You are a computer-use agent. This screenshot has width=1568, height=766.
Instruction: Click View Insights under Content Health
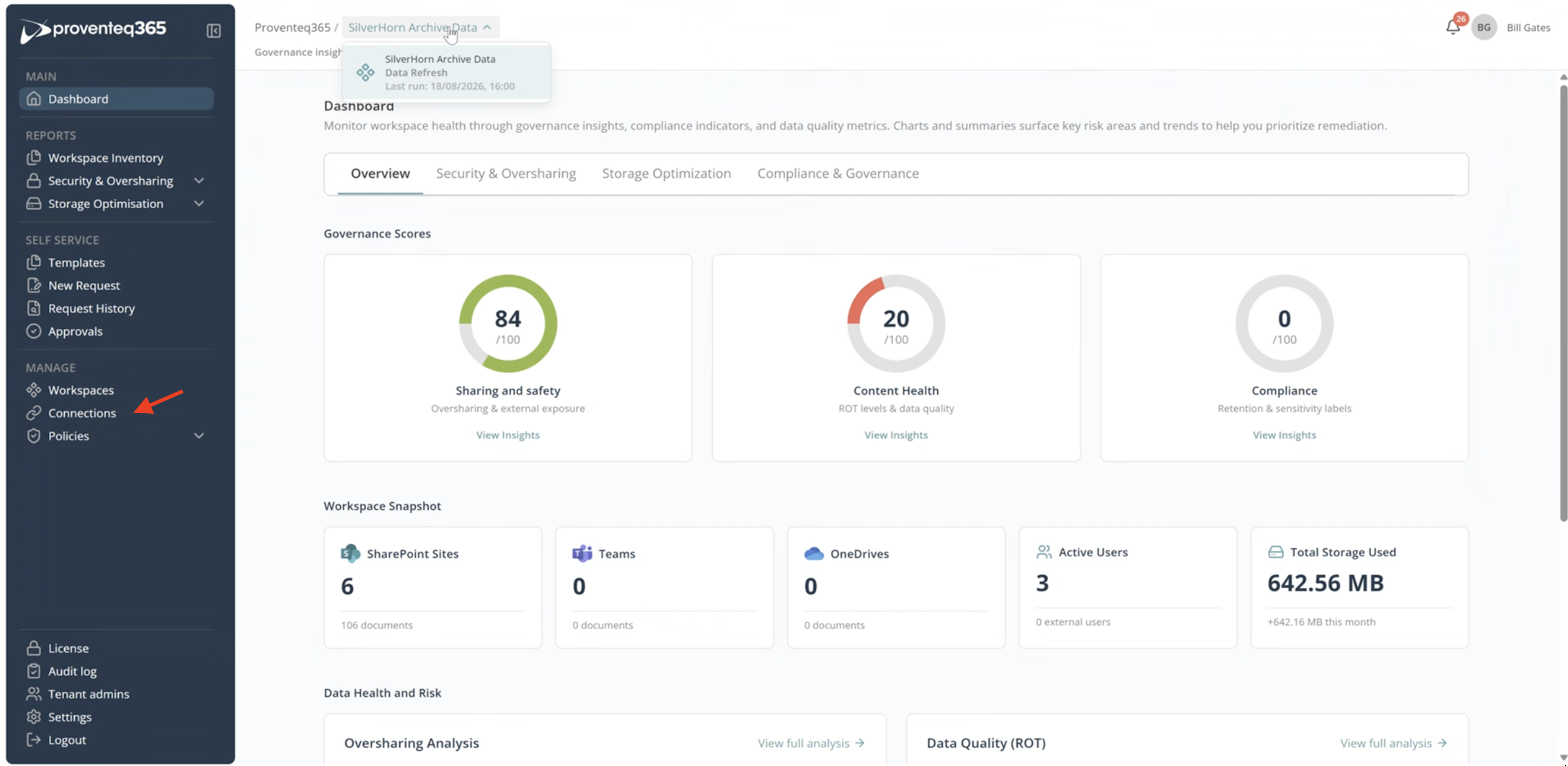point(896,435)
